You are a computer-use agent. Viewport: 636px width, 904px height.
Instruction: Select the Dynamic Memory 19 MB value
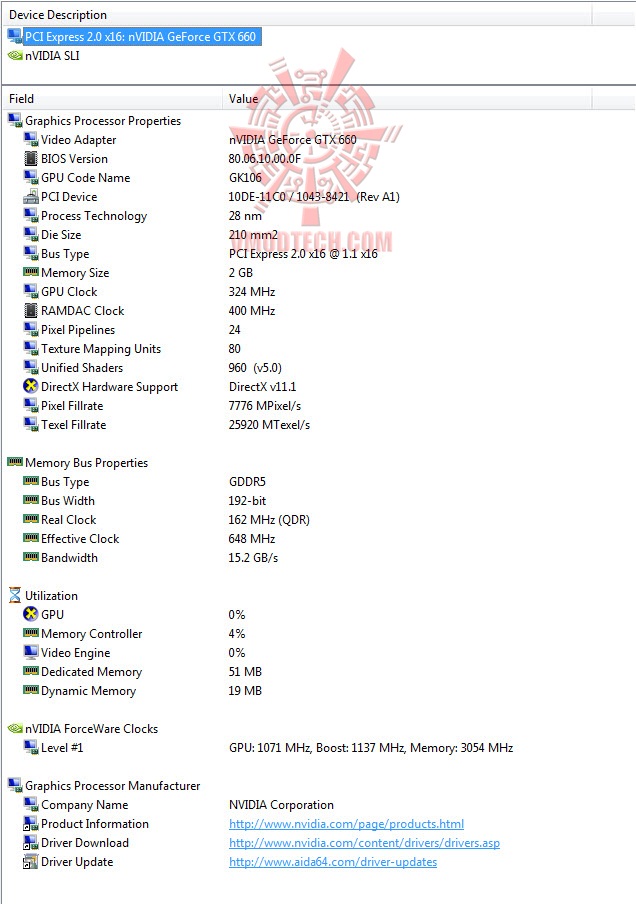[x=245, y=691]
